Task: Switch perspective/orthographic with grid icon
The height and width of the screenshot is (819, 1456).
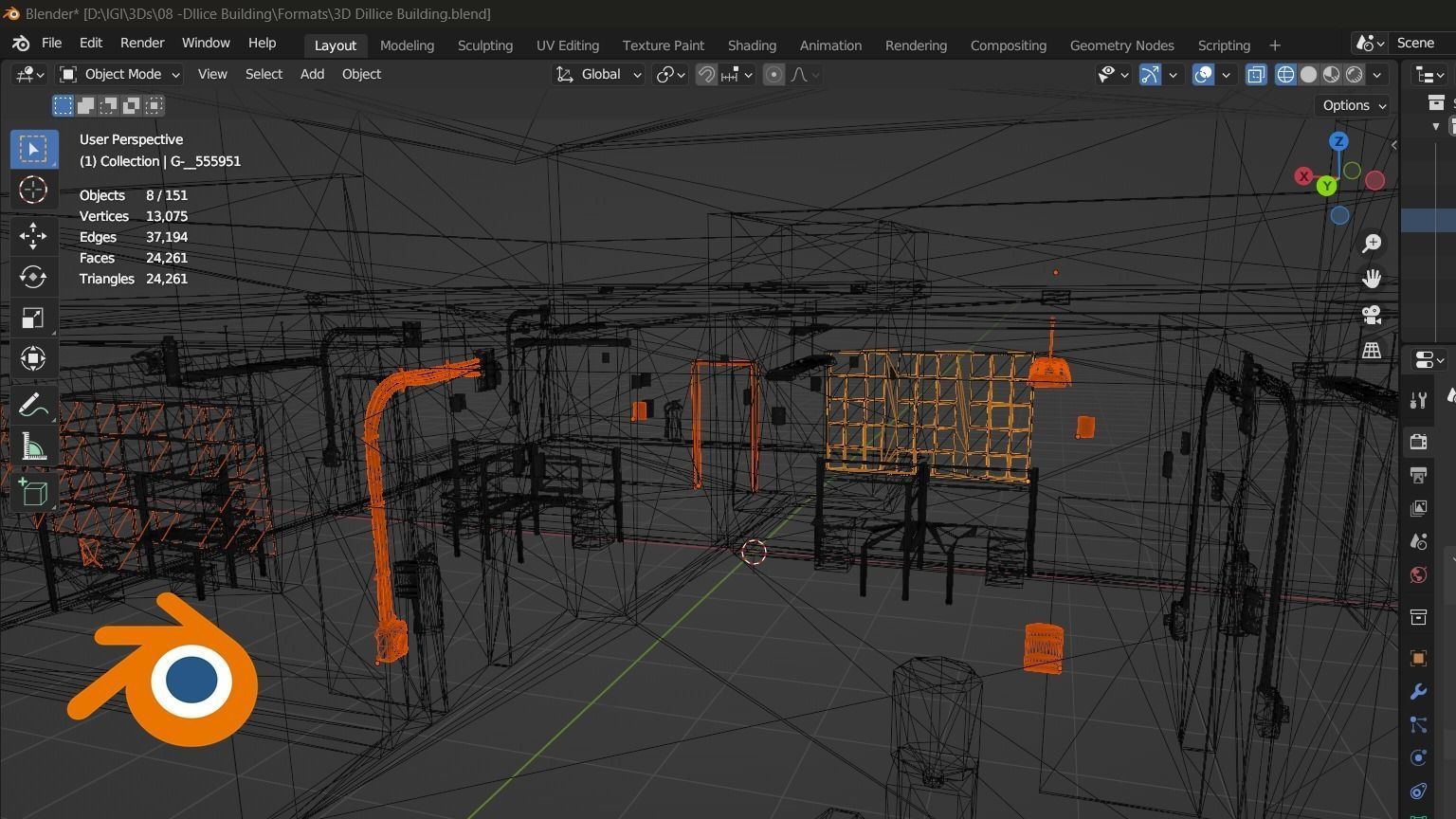Action: click(1372, 350)
